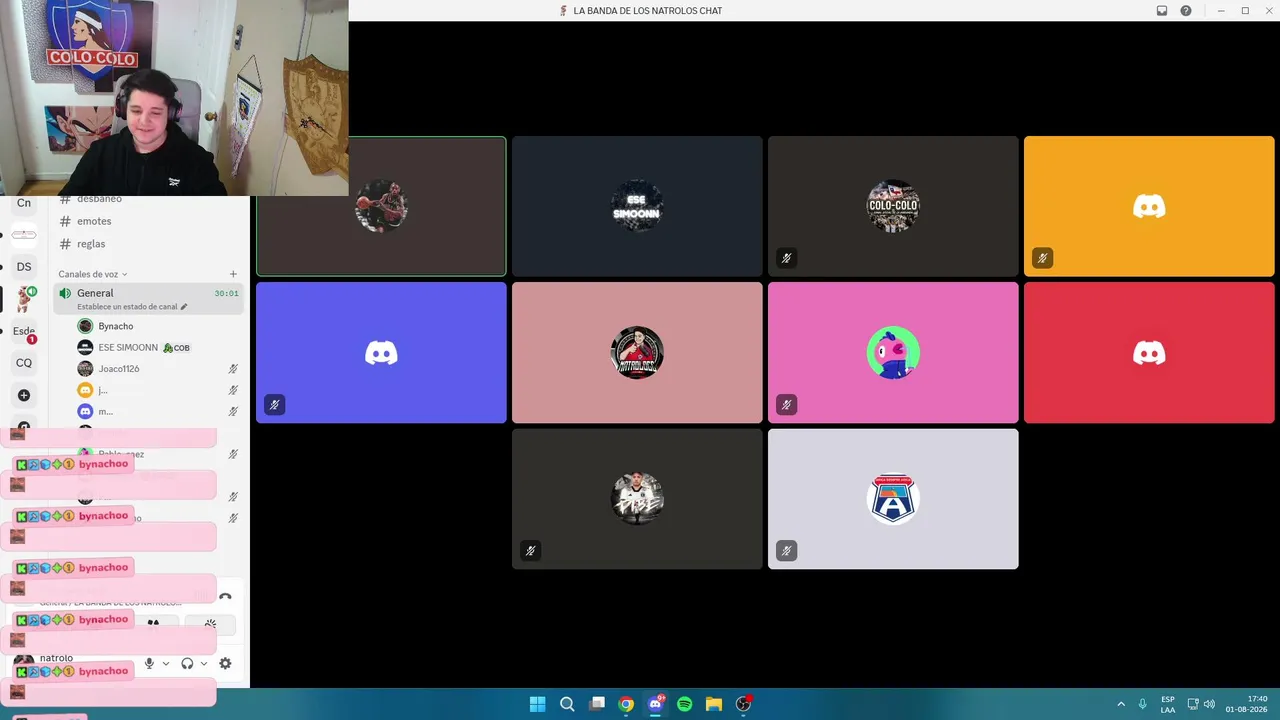Toggle microphone mute in user panel
The image size is (1280, 720).
tap(149, 663)
